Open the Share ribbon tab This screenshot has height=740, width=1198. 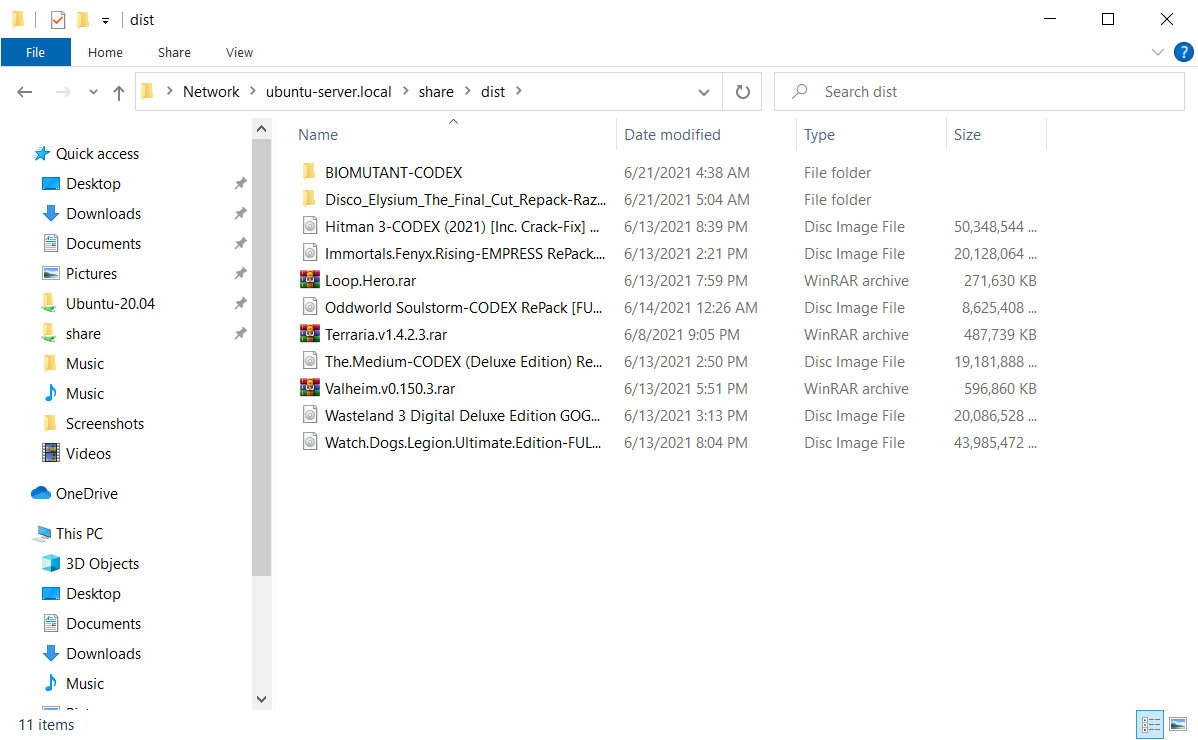tap(174, 53)
